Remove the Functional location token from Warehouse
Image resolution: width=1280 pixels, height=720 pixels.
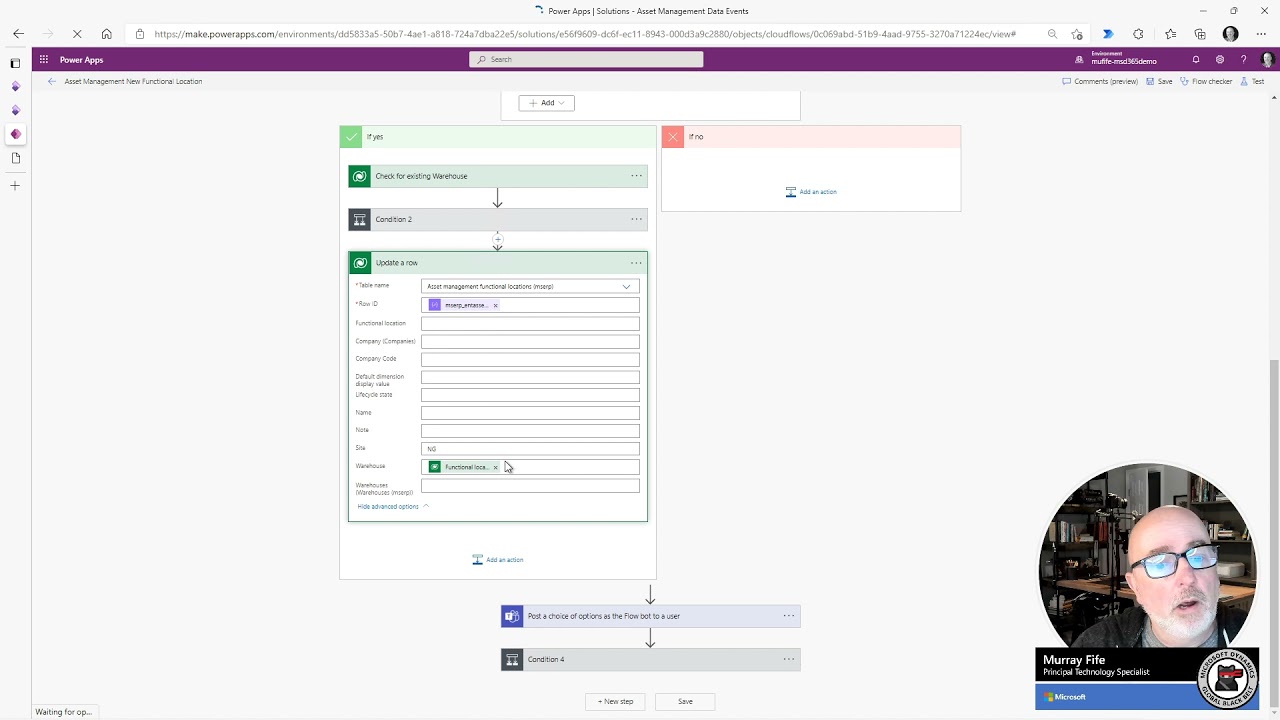click(x=495, y=467)
